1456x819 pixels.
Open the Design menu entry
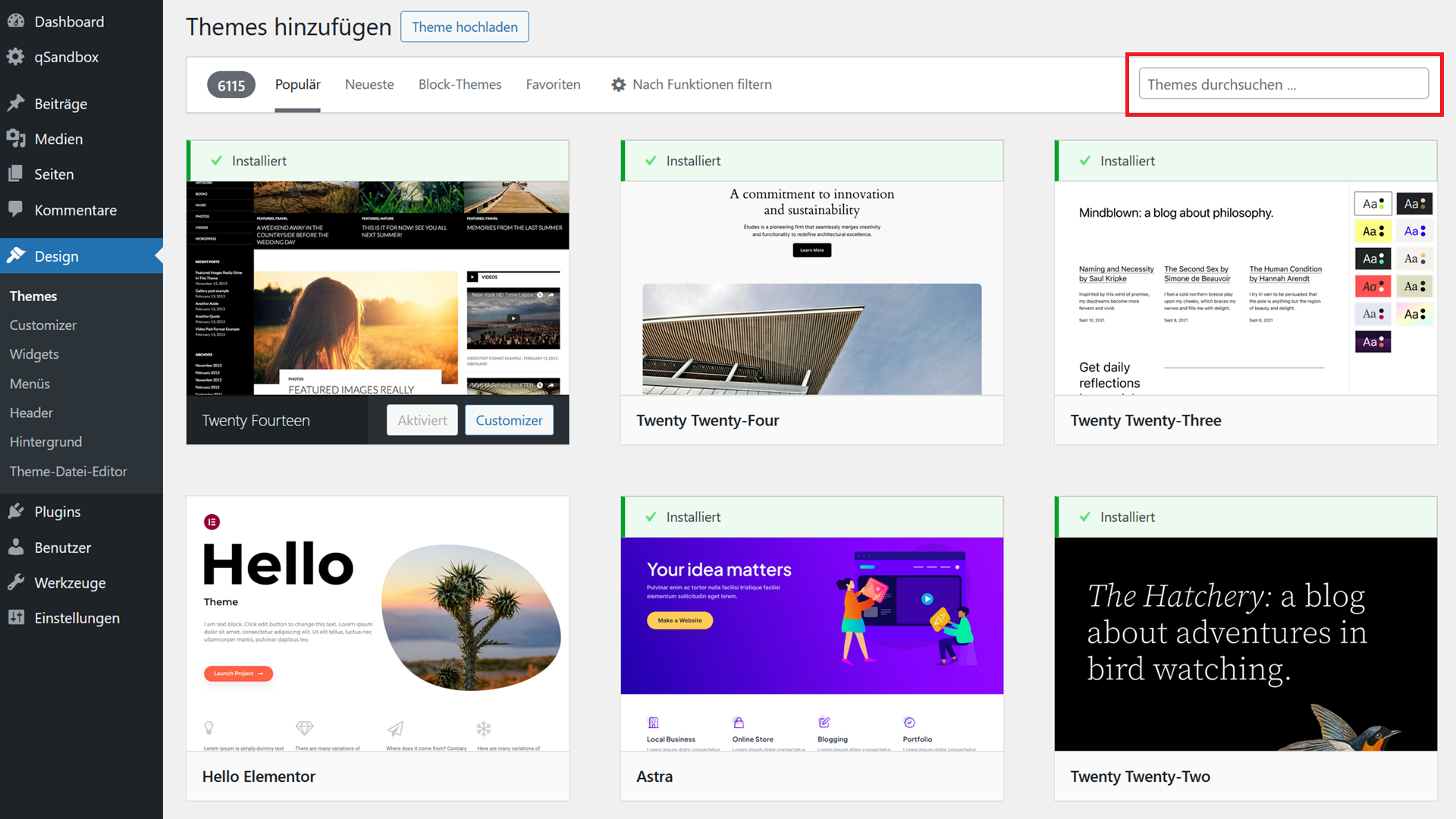click(x=81, y=256)
